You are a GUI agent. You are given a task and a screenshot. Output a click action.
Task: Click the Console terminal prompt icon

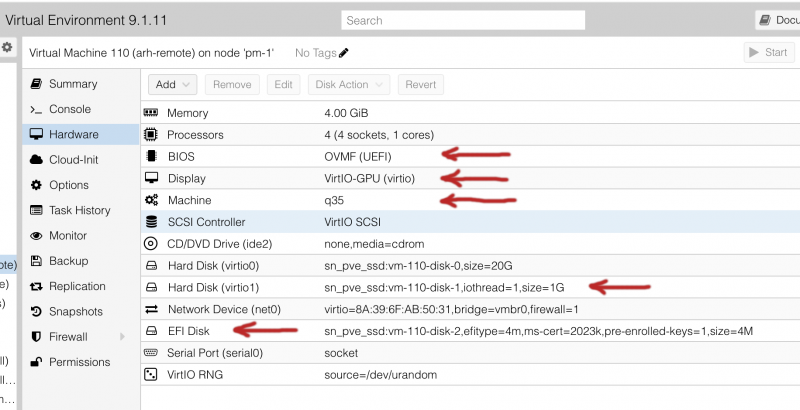coord(36,109)
